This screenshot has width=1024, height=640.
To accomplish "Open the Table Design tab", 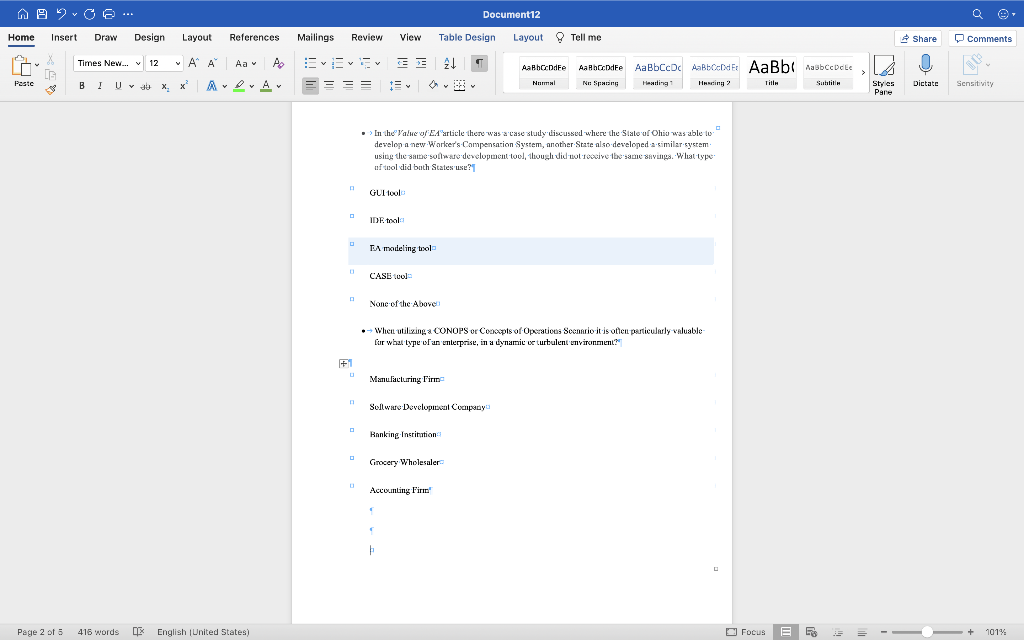I will pyautogui.click(x=466, y=37).
